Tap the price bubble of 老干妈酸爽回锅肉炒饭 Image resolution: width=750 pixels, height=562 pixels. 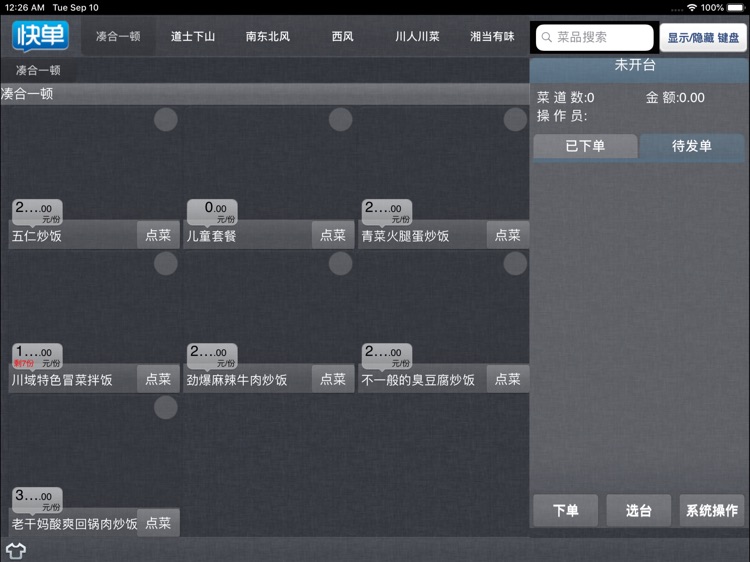[37, 500]
